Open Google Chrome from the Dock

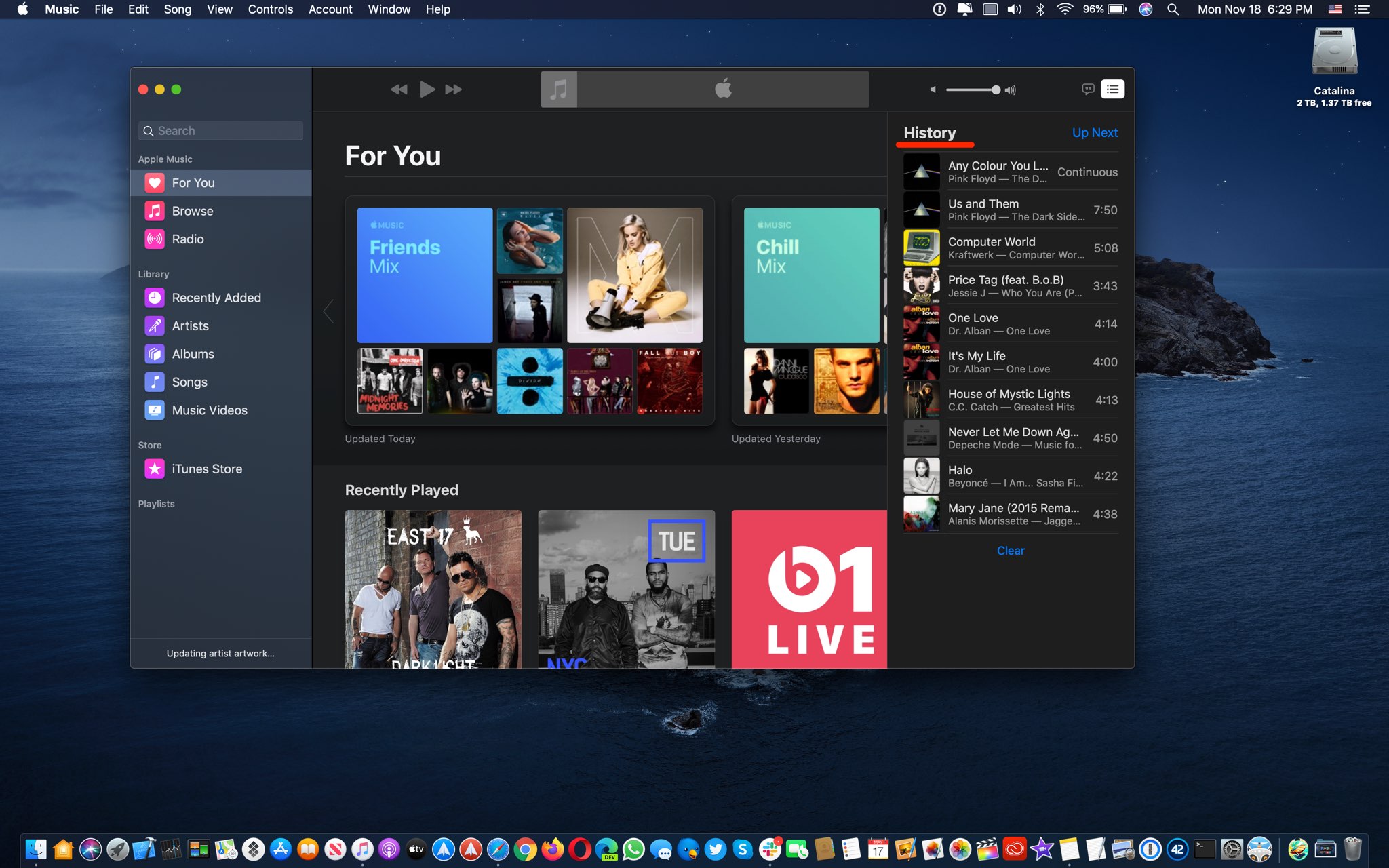click(x=525, y=849)
